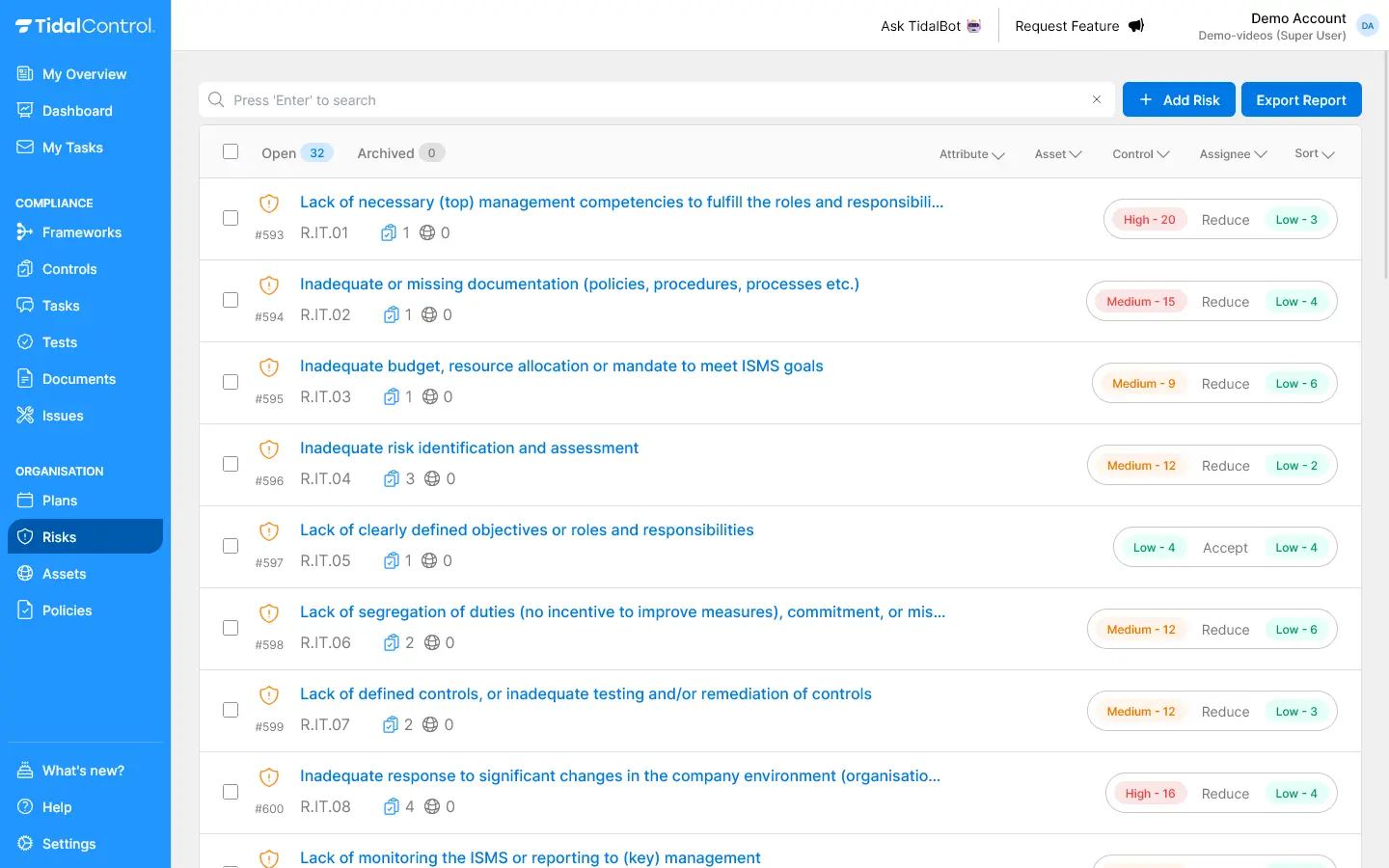Image resolution: width=1389 pixels, height=868 pixels.
Task: Click the High - 20 risk score badge
Action: 1149,220
